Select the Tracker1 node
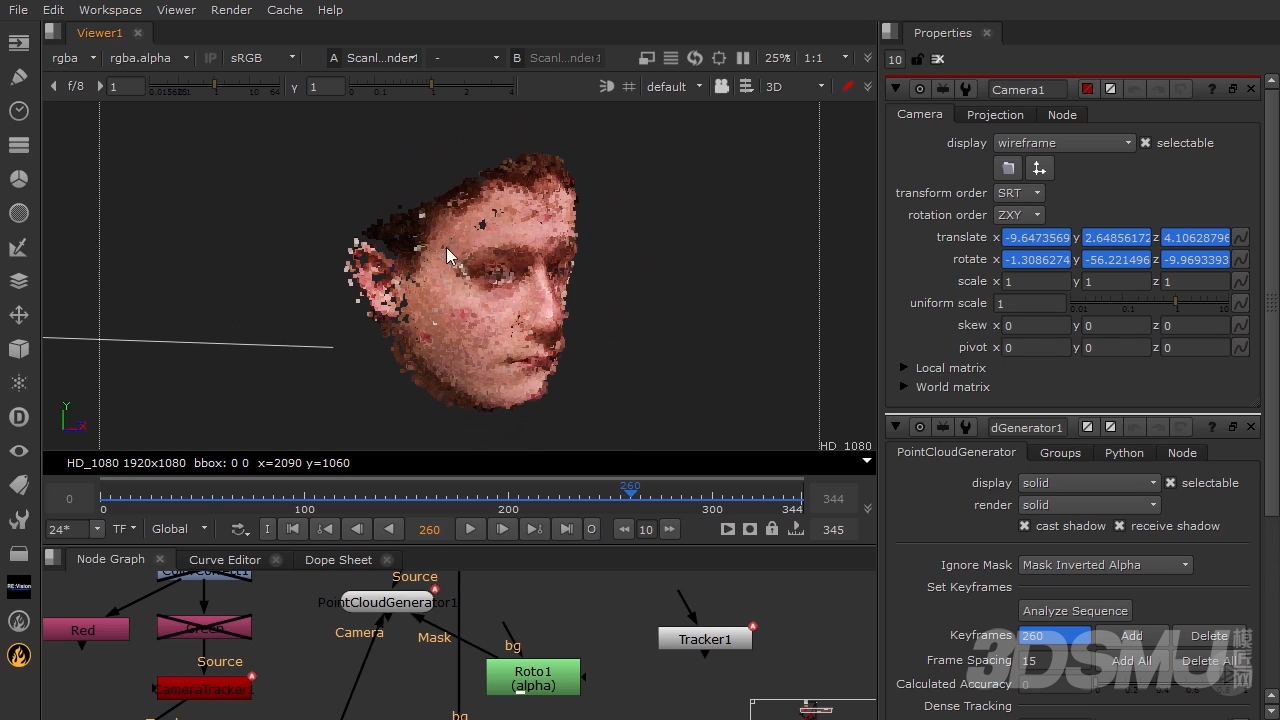This screenshot has width=1280, height=720. [x=705, y=639]
